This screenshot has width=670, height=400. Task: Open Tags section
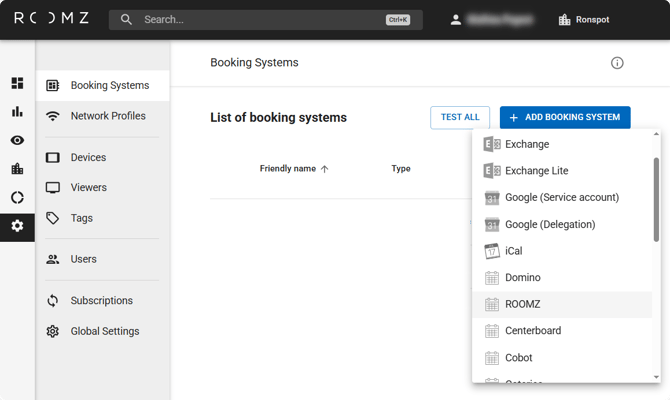tap(103, 218)
